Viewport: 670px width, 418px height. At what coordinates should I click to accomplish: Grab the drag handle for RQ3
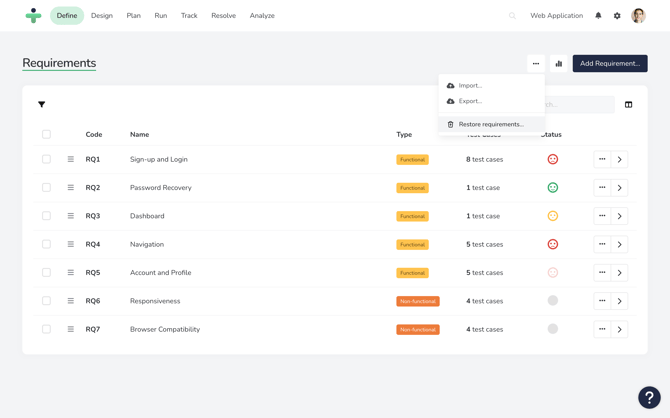pos(71,216)
